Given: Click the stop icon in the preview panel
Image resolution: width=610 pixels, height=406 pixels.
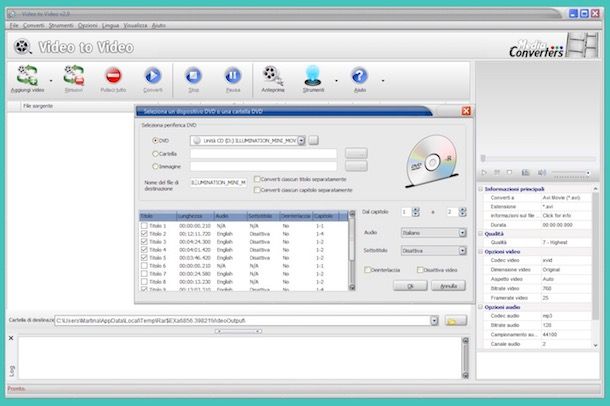Looking at the screenshot, I should (509, 172).
